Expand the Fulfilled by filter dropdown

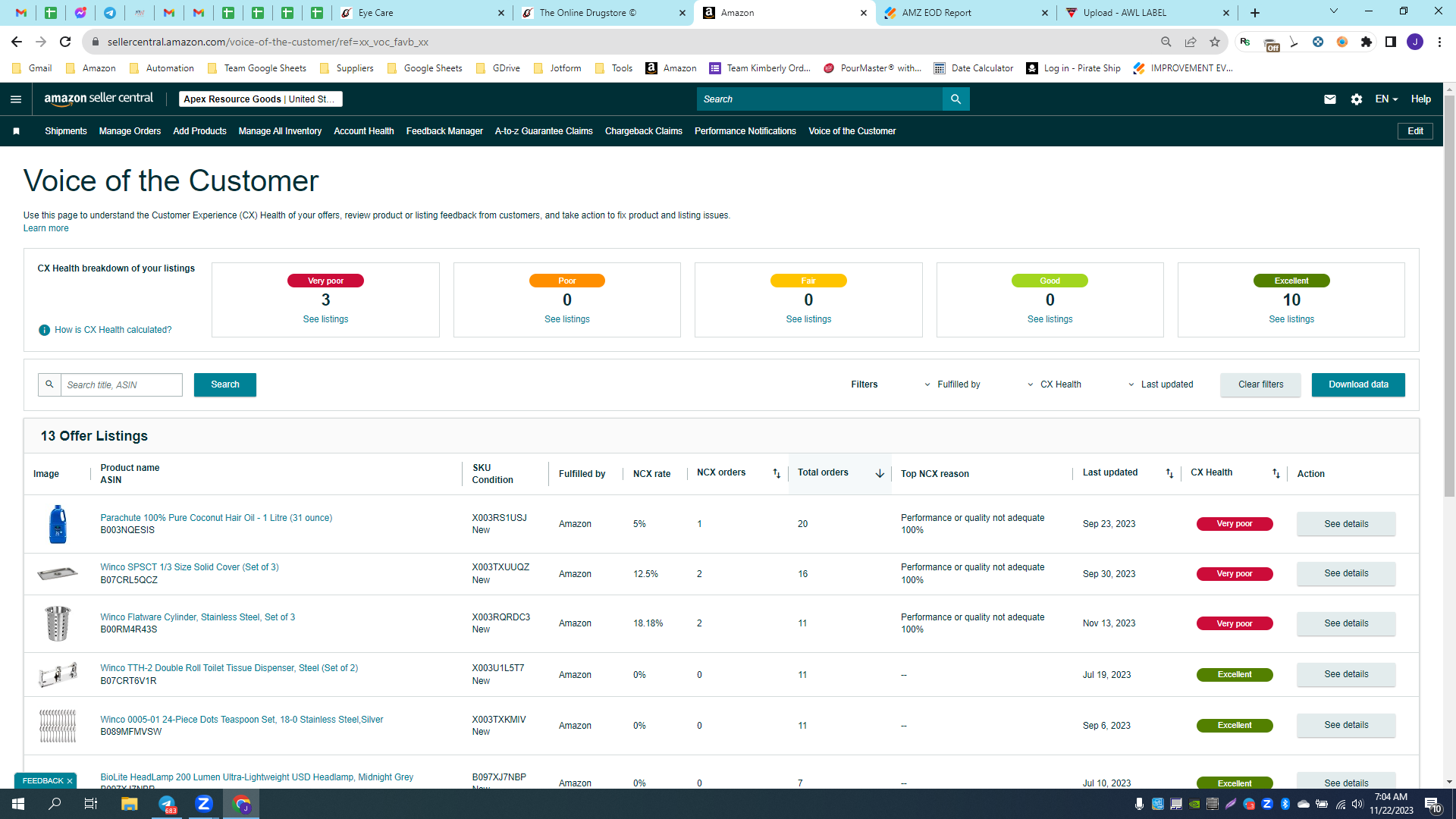pos(952,384)
